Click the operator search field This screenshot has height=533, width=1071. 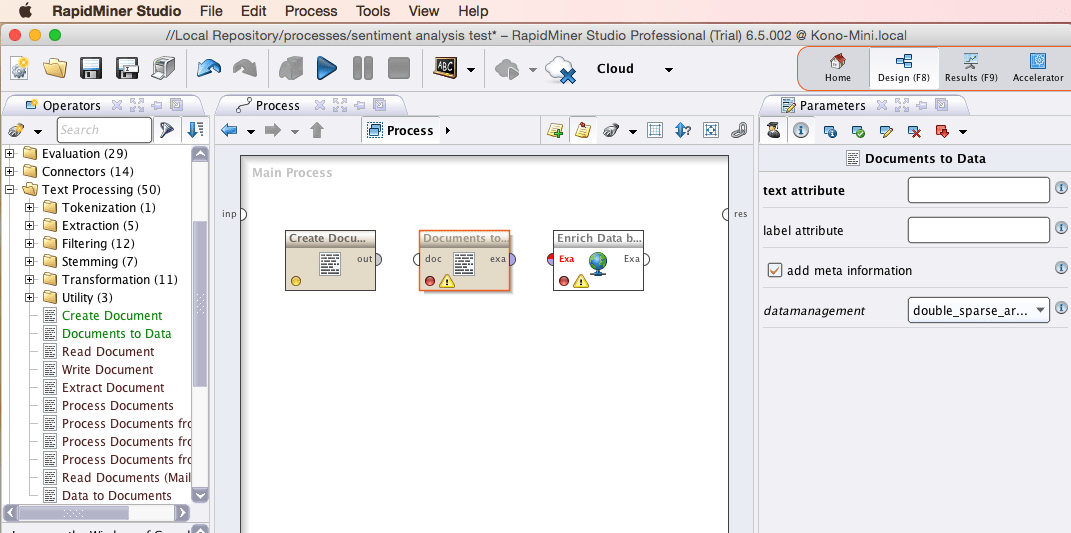[104, 130]
